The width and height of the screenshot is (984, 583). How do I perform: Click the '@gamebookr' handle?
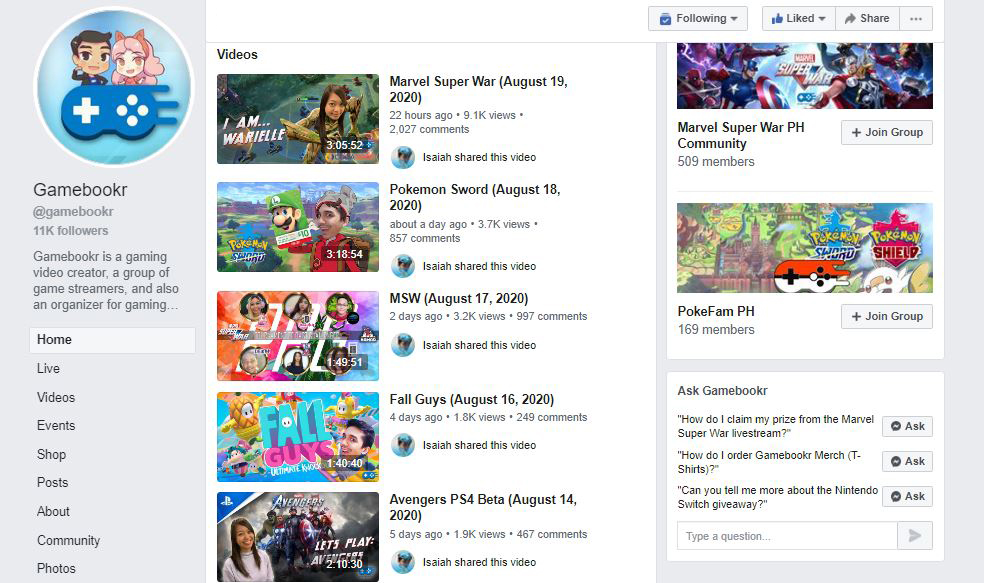73,211
